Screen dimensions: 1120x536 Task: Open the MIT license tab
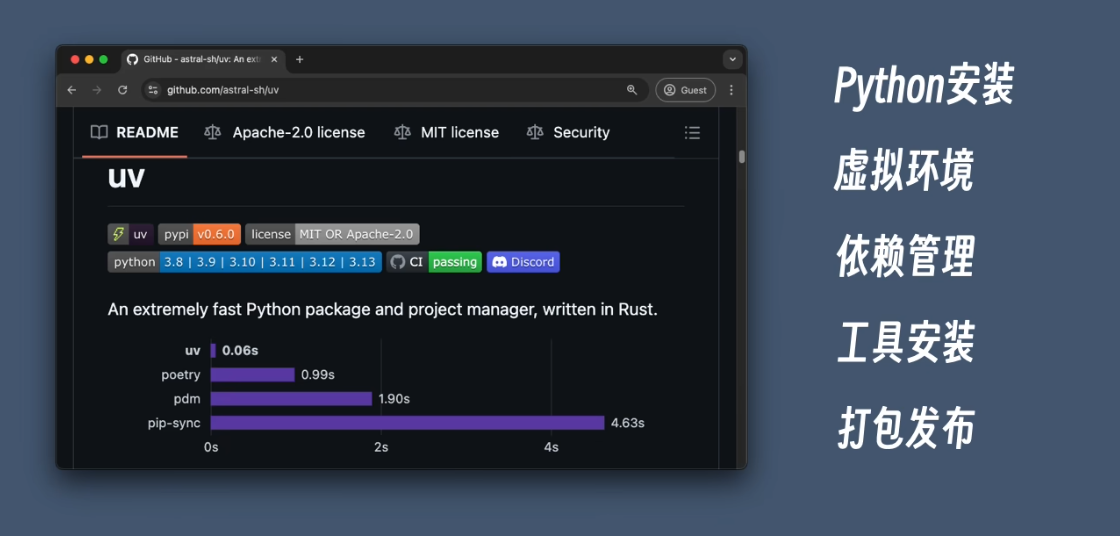(x=447, y=133)
